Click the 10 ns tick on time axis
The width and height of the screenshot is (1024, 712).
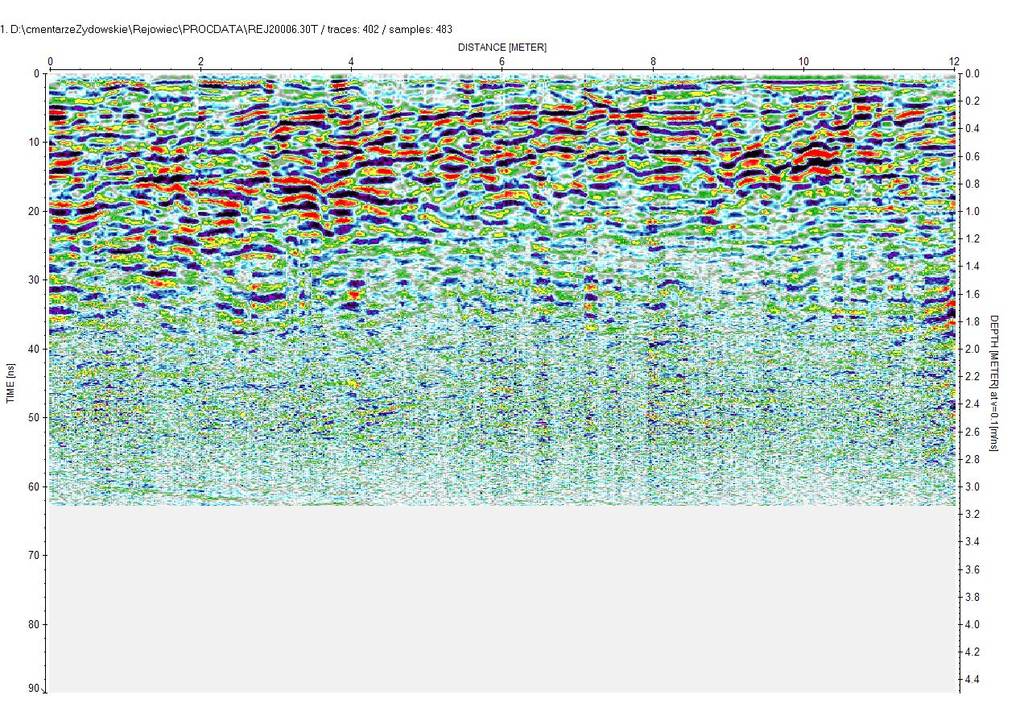click(x=32, y=142)
